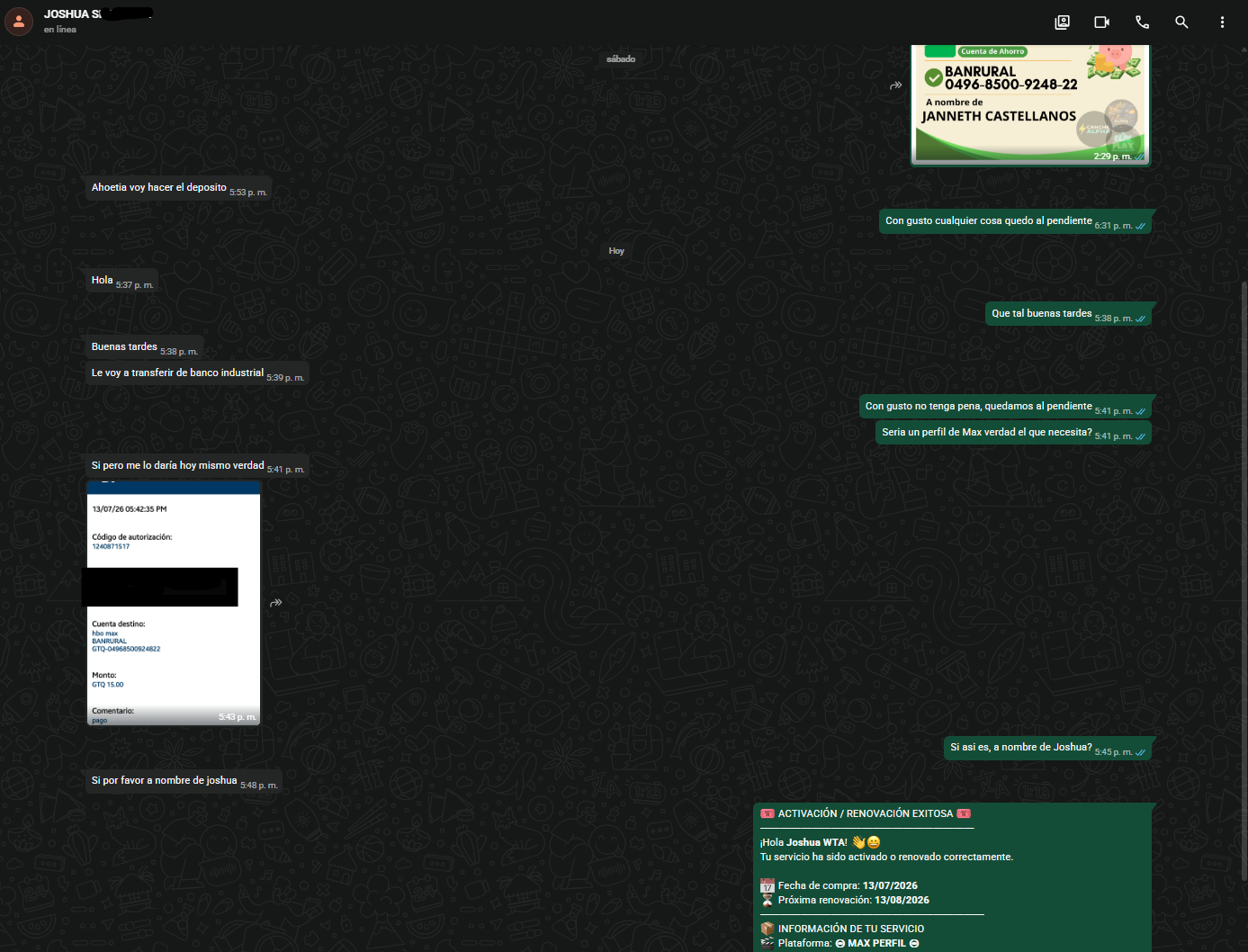Image resolution: width=1248 pixels, height=952 pixels.
Task: Click the 'Hoy' date separator
Action: point(616,251)
